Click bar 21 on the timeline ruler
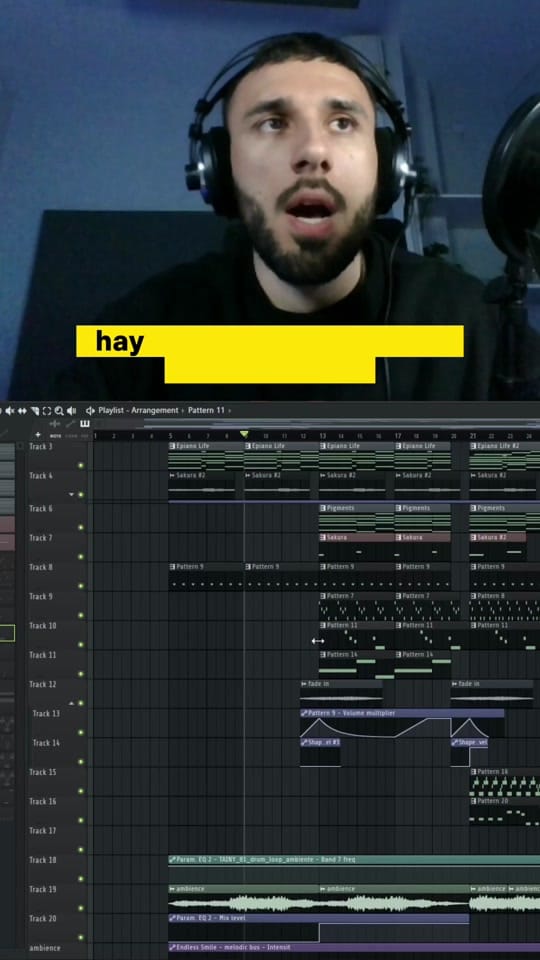The height and width of the screenshot is (960, 540). click(x=473, y=436)
